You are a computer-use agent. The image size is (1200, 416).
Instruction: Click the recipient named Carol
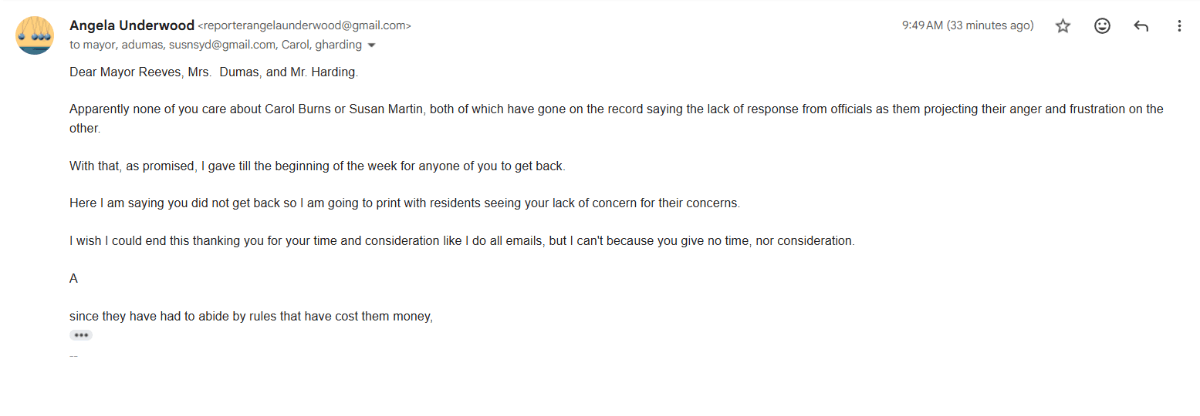[x=297, y=45]
